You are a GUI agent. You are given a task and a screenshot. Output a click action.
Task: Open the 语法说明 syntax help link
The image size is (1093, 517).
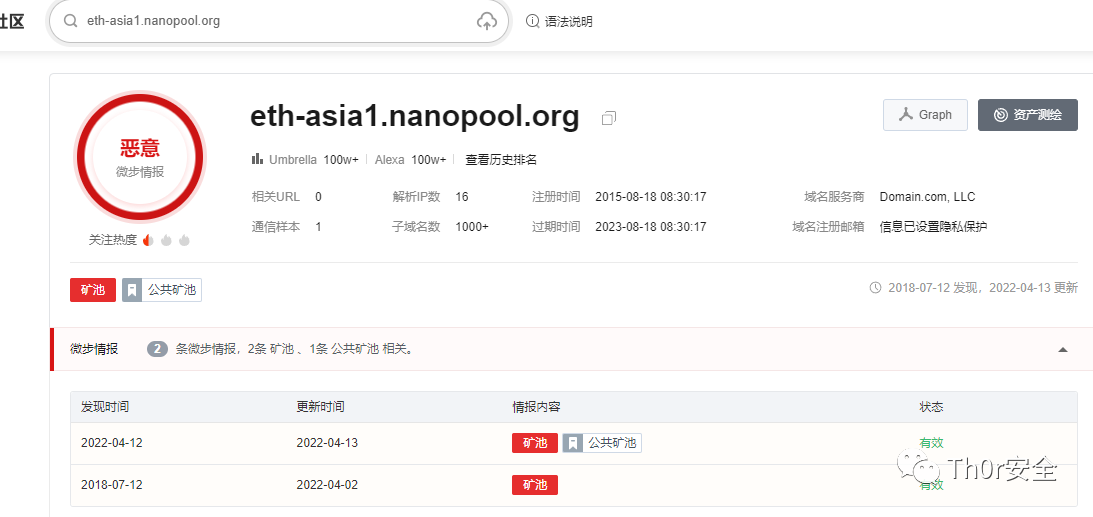[x=568, y=22]
